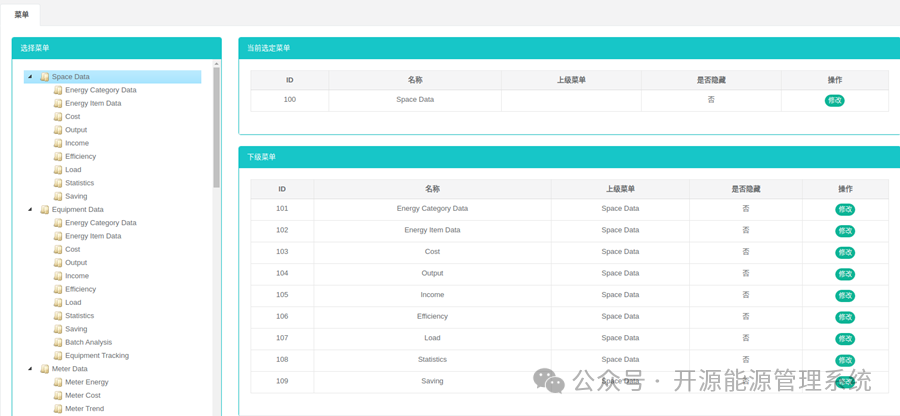The width and height of the screenshot is (900, 416).
Task: Click 修改 for Space Data ID 100
Action: pyautogui.click(x=835, y=100)
